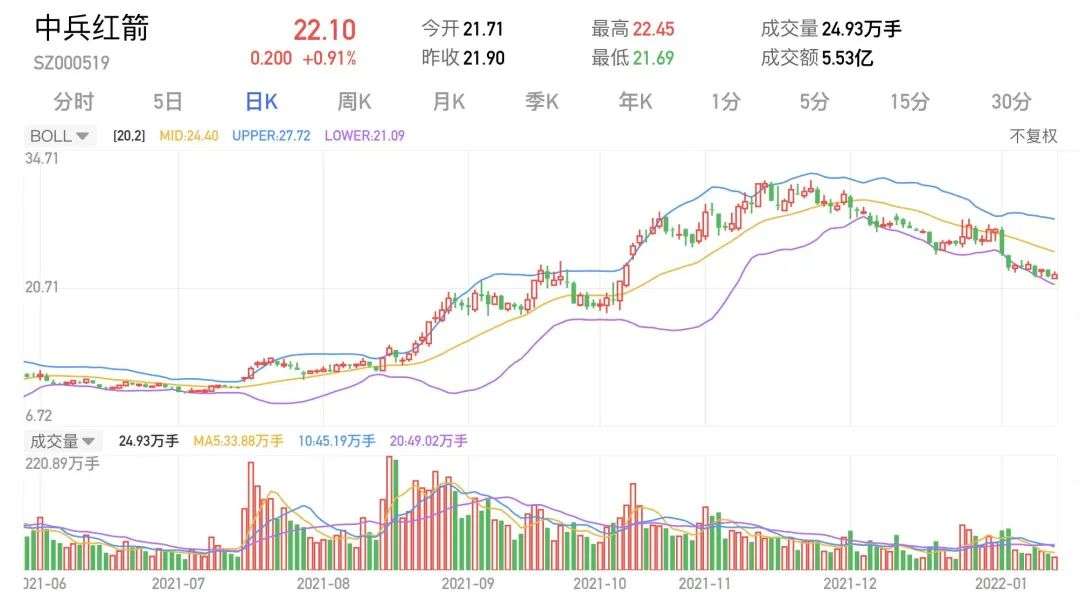Expand the 成交量 indicator dropdown
Image resolution: width=1080 pixels, height=602 pixels.
(x=62, y=441)
